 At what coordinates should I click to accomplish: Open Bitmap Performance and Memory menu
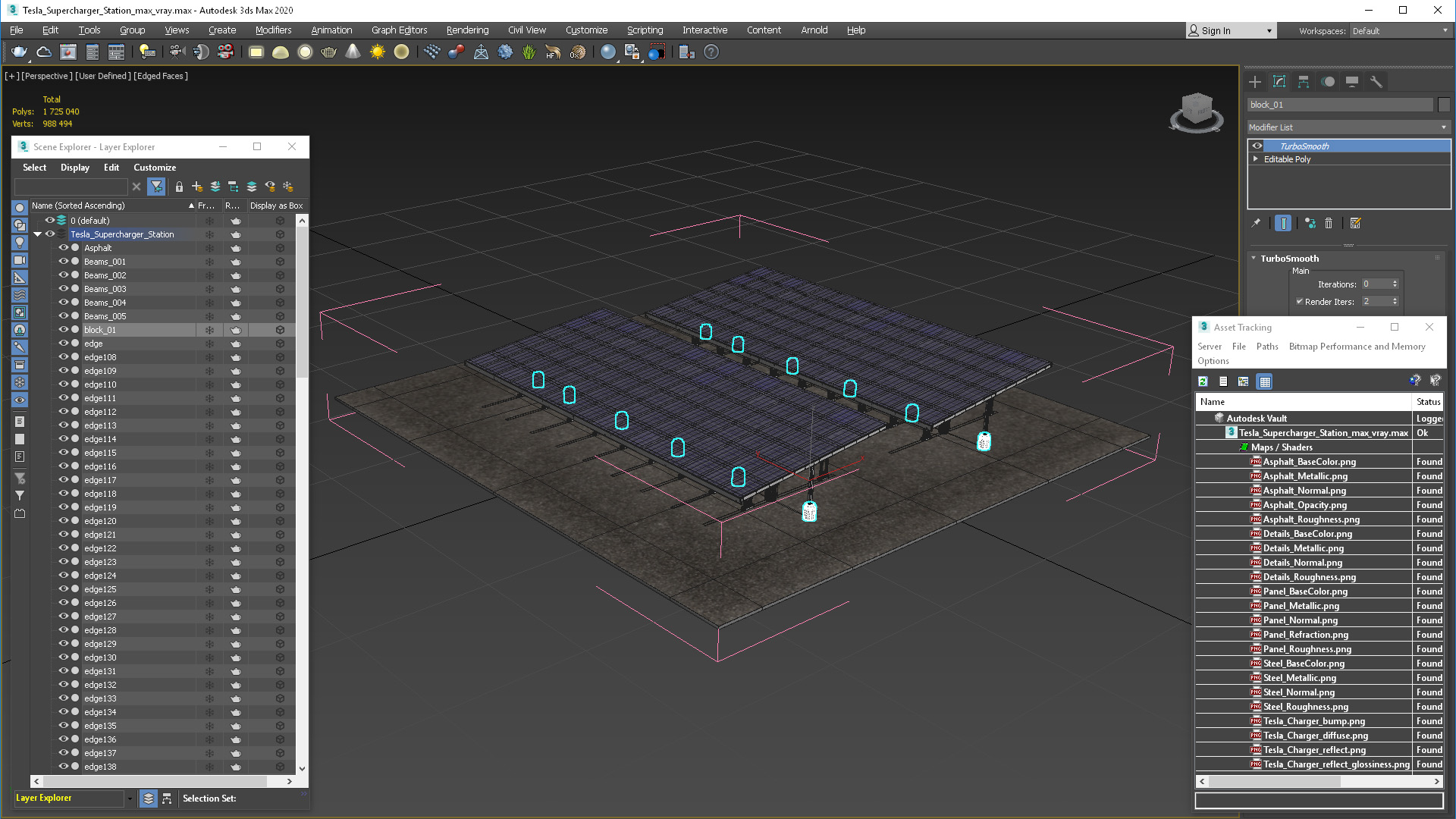tap(1357, 347)
